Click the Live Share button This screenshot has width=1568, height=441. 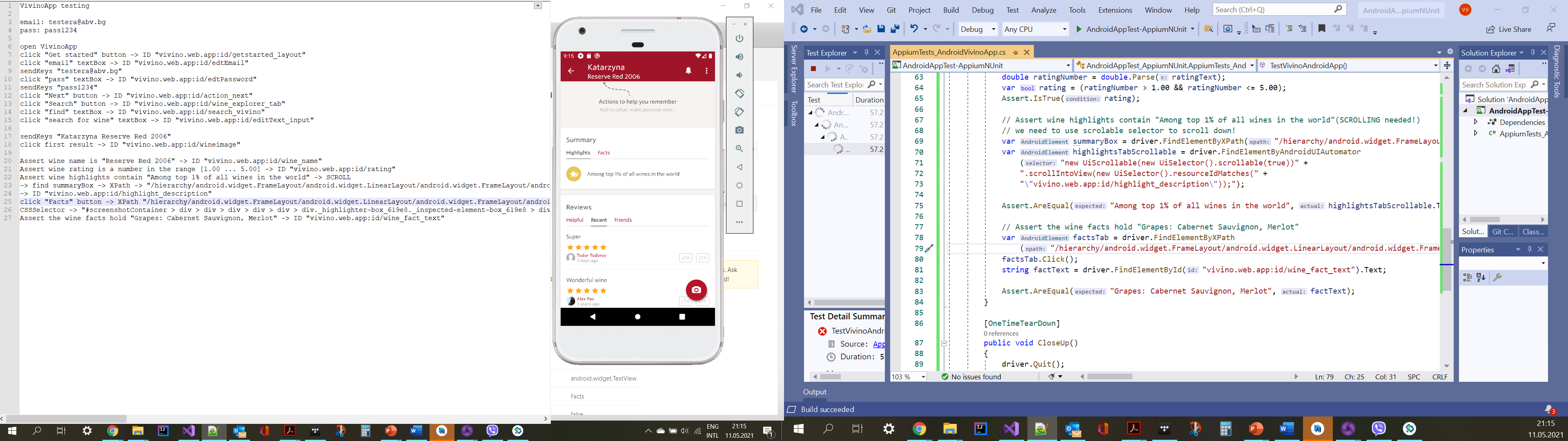click(x=1508, y=29)
